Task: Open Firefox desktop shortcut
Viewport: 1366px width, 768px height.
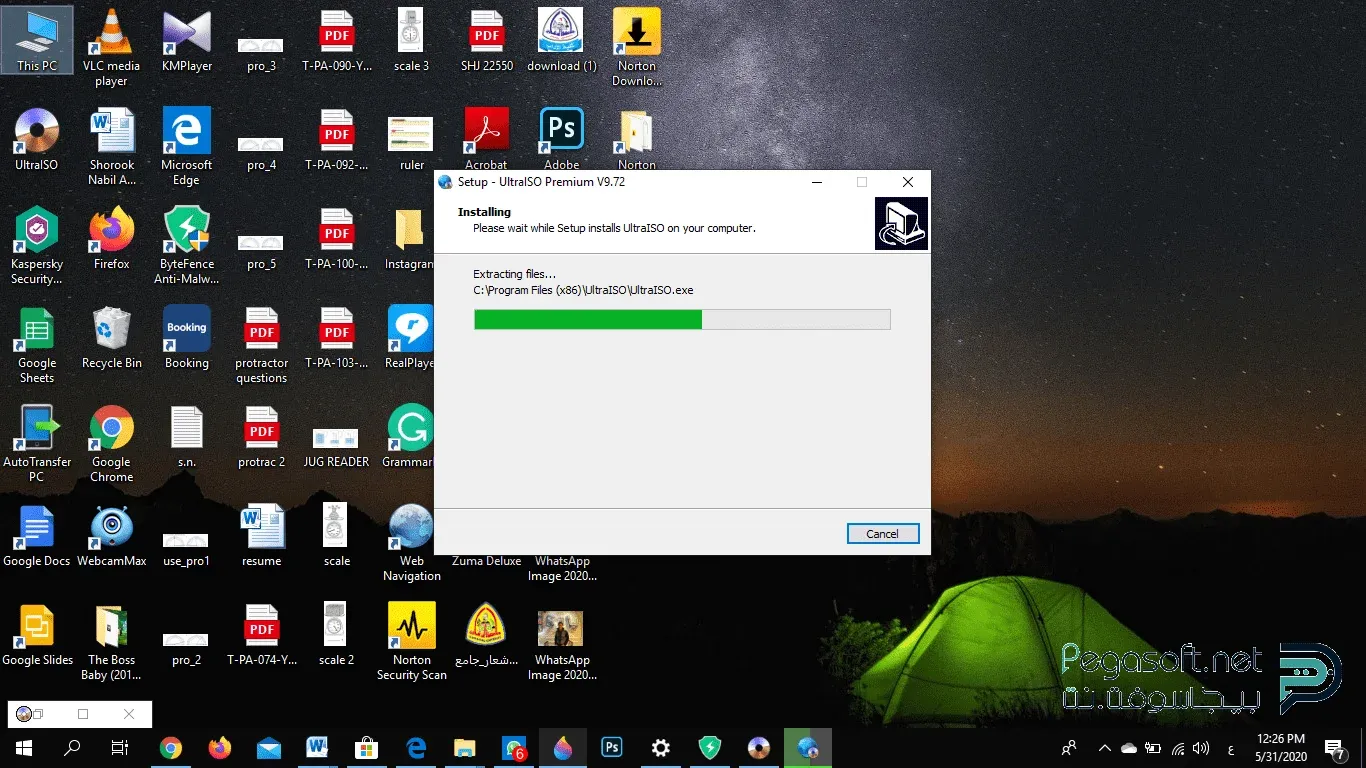Action: 112,239
